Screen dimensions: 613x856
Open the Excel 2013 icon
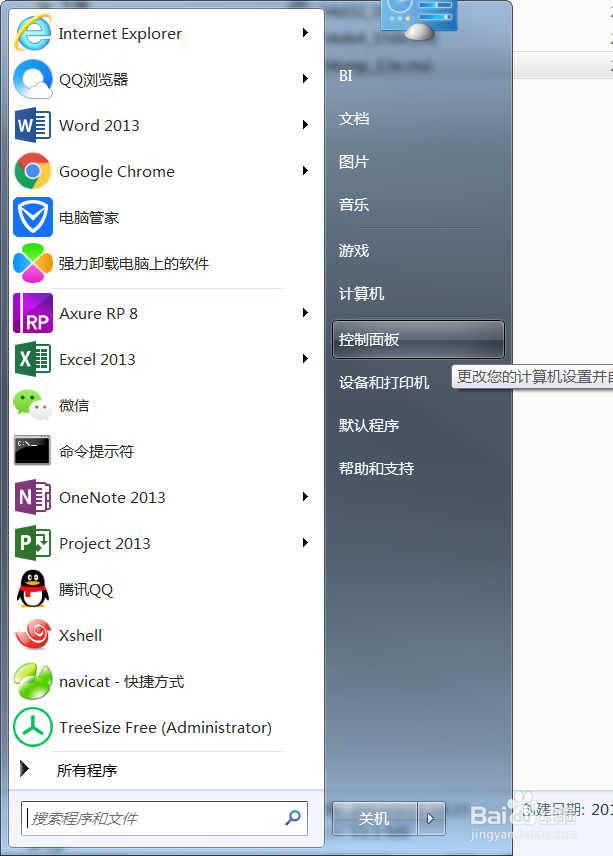coord(33,359)
